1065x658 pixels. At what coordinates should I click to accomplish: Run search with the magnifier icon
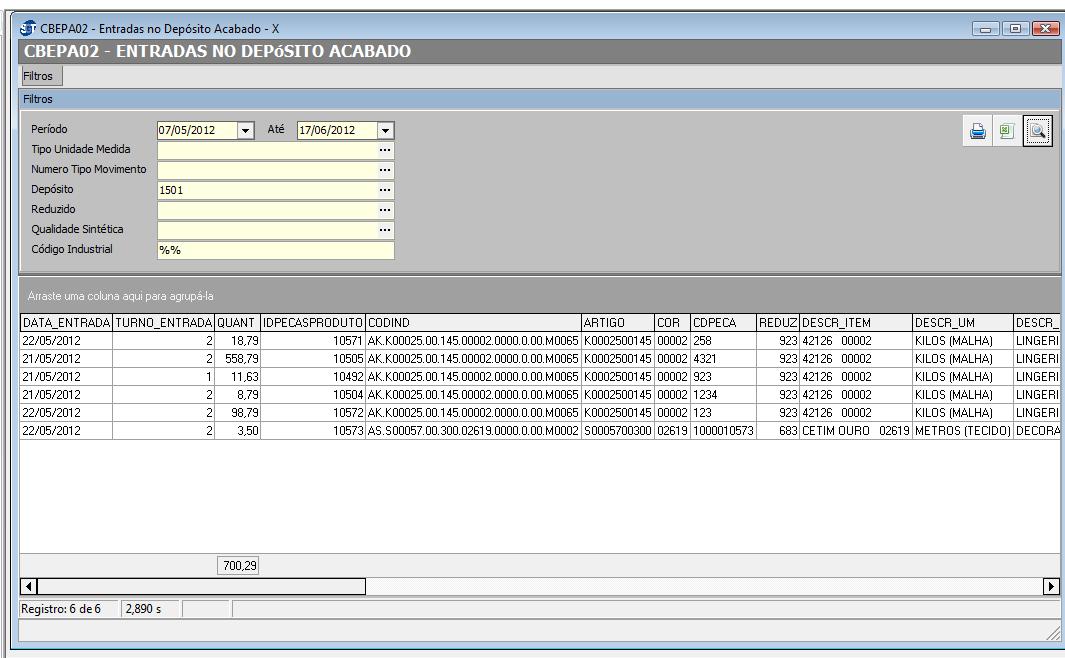coord(1037,131)
